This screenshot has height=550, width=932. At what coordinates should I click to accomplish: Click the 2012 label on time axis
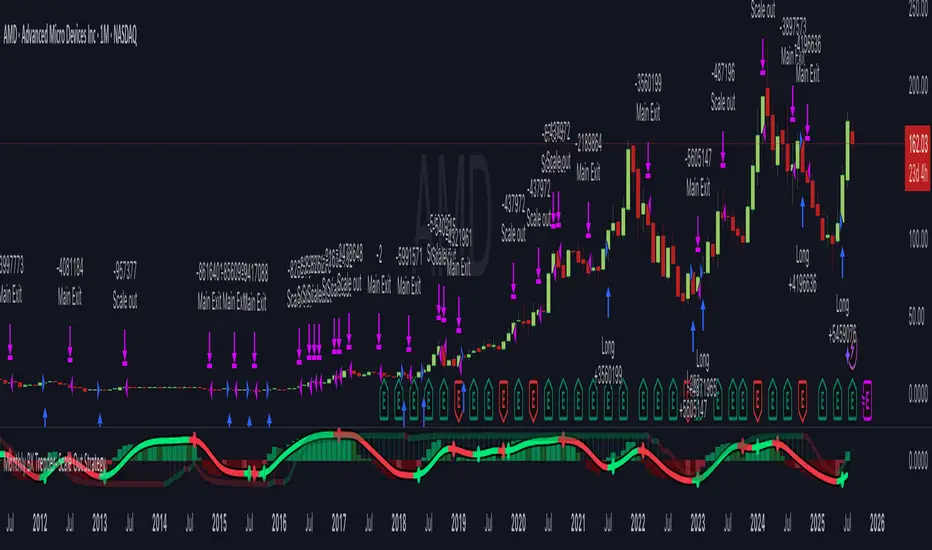40,523
